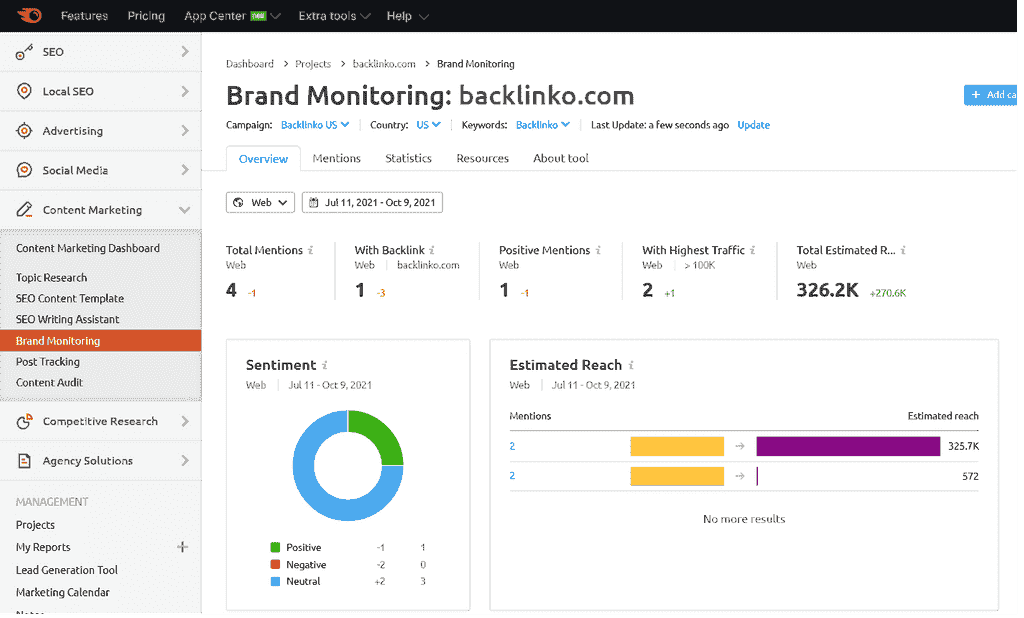Open the App Center menu
Viewport: 1024px width, 618px height.
232,16
